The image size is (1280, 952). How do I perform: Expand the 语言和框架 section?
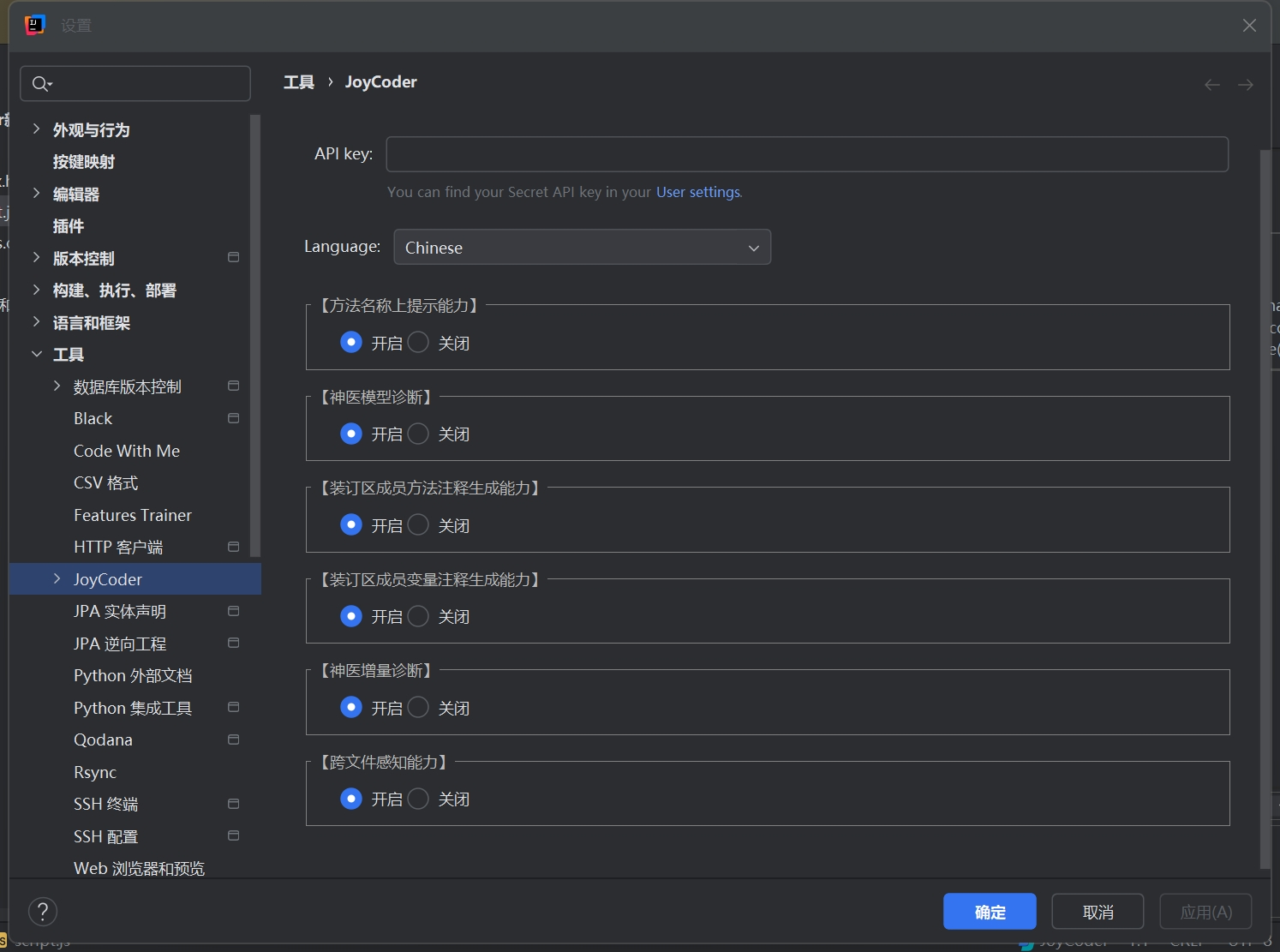click(36, 322)
